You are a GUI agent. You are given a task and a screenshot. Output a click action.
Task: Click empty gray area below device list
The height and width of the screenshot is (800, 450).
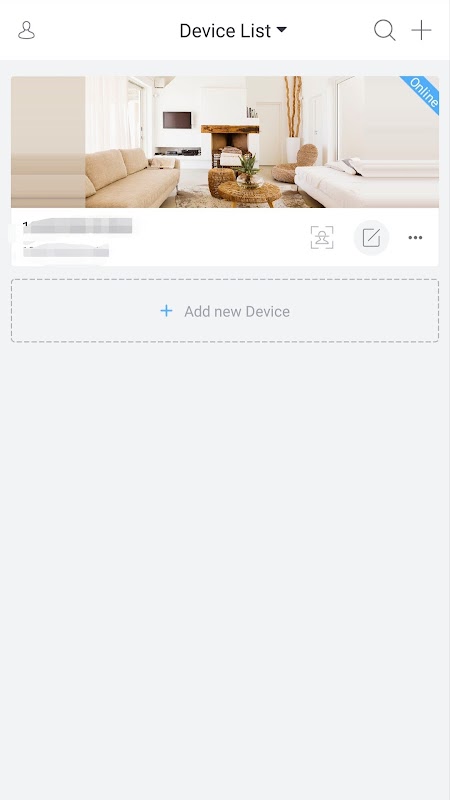click(225, 561)
